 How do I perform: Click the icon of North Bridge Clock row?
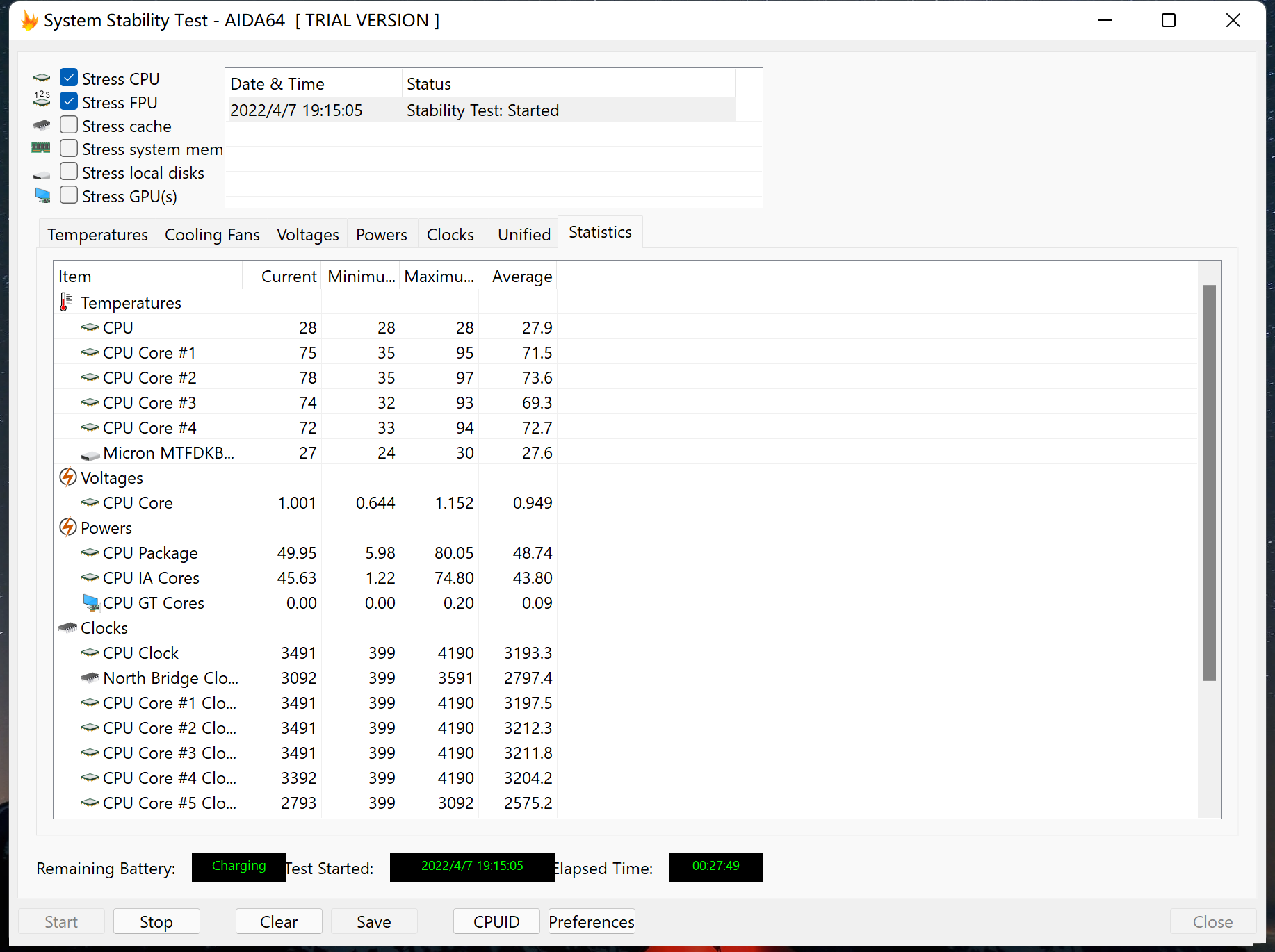[x=90, y=678]
